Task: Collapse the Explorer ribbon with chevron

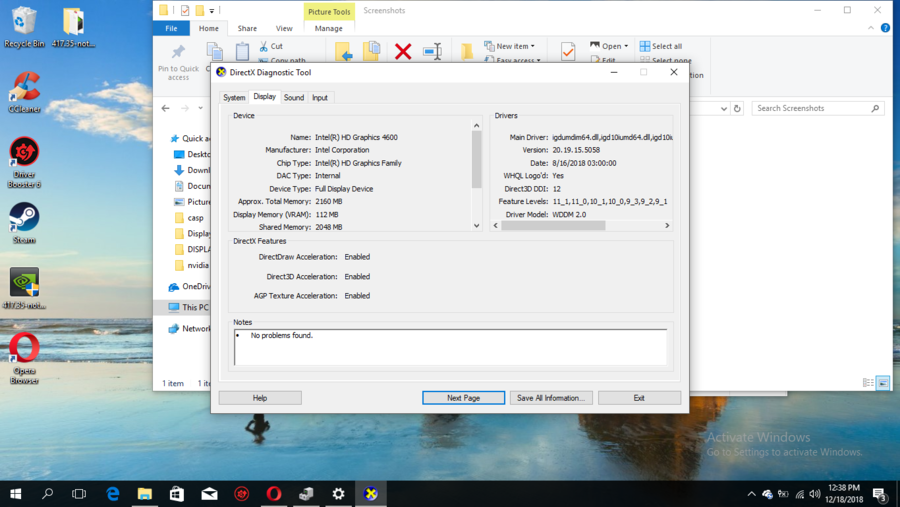Action: (x=871, y=28)
